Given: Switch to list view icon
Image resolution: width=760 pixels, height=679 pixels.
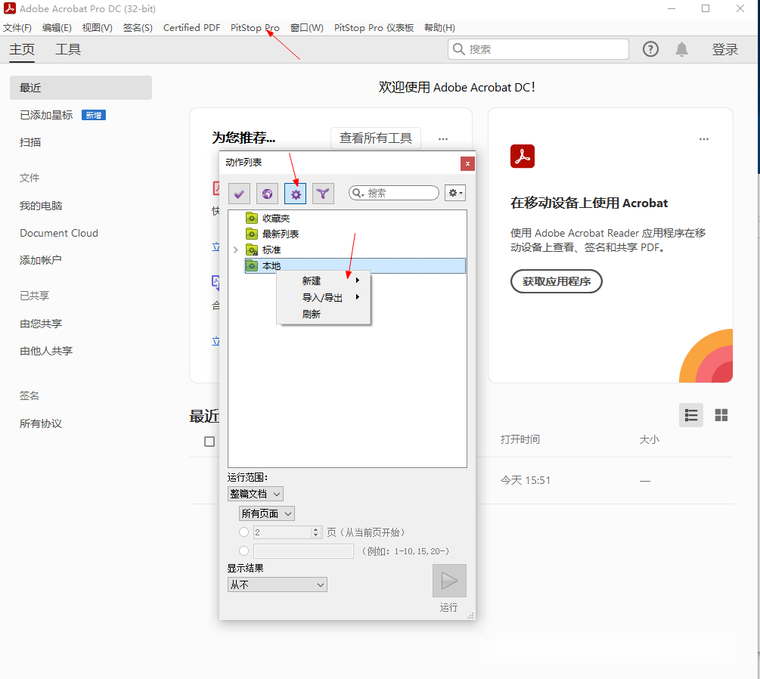Looking at the screenshot, I should [691, 415].
